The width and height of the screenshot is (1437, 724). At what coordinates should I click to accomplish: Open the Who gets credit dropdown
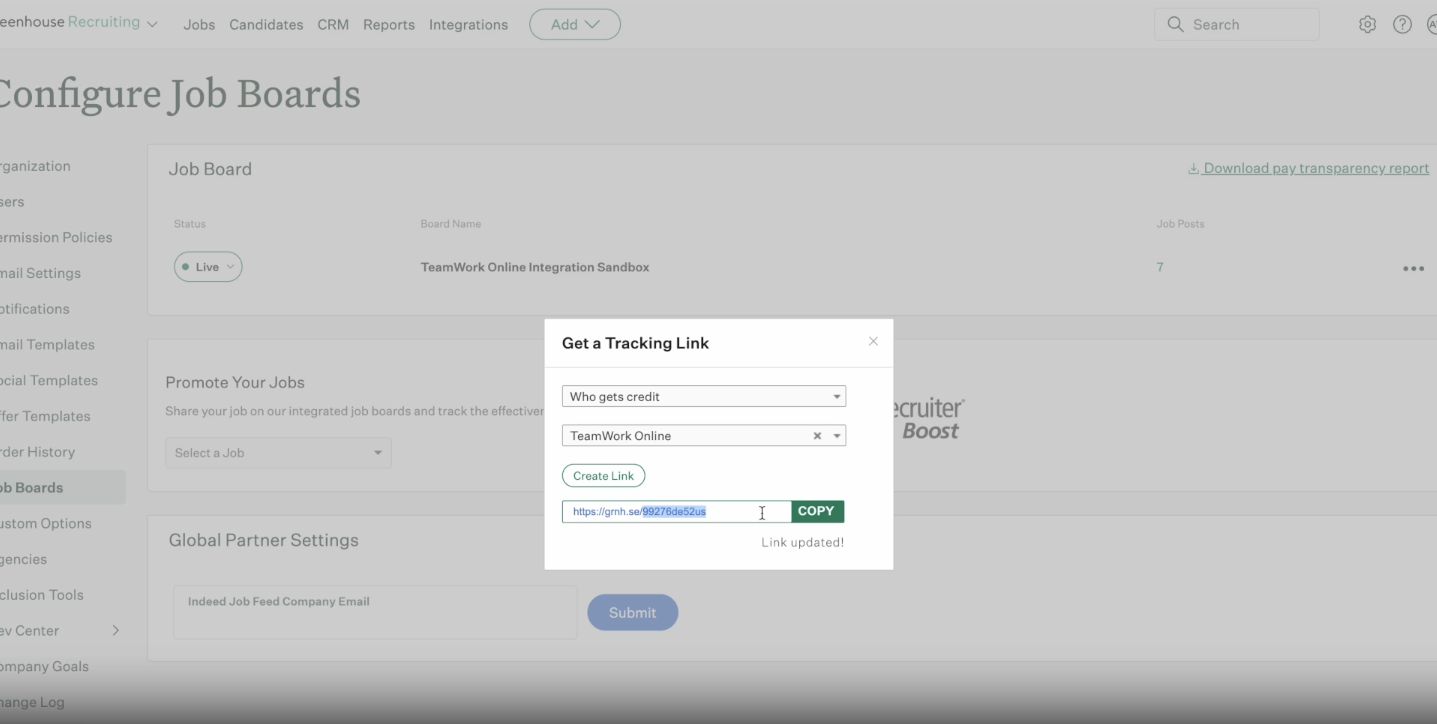[704, 396]
